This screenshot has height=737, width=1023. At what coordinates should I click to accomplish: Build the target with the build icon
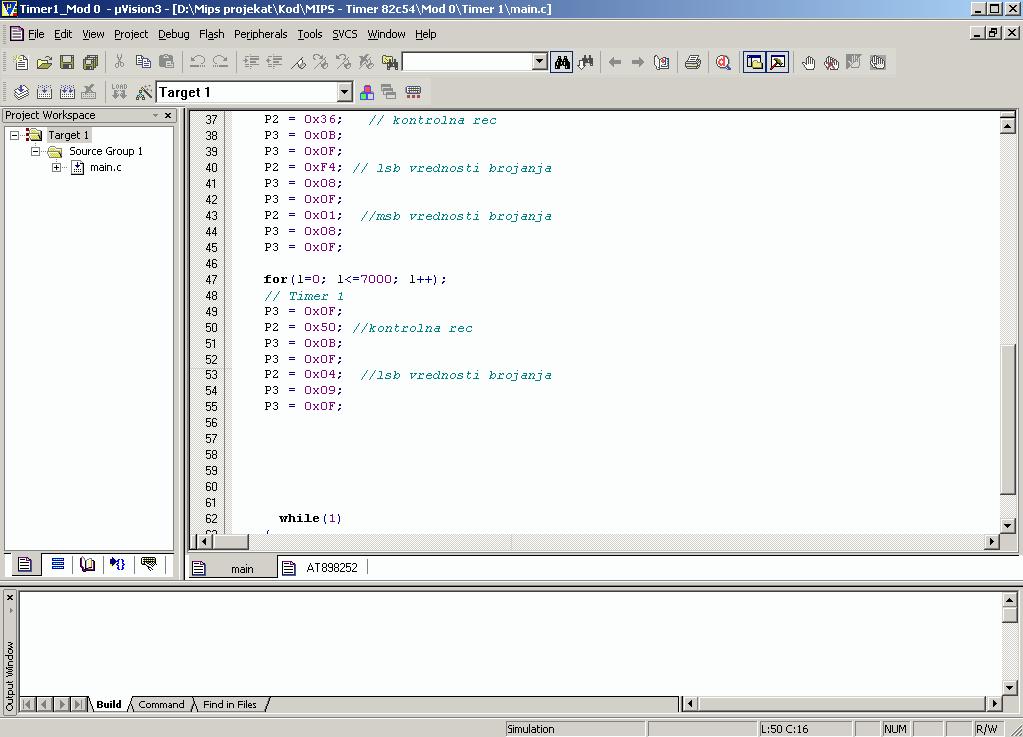pyautogui.click(x=44, y=92)
